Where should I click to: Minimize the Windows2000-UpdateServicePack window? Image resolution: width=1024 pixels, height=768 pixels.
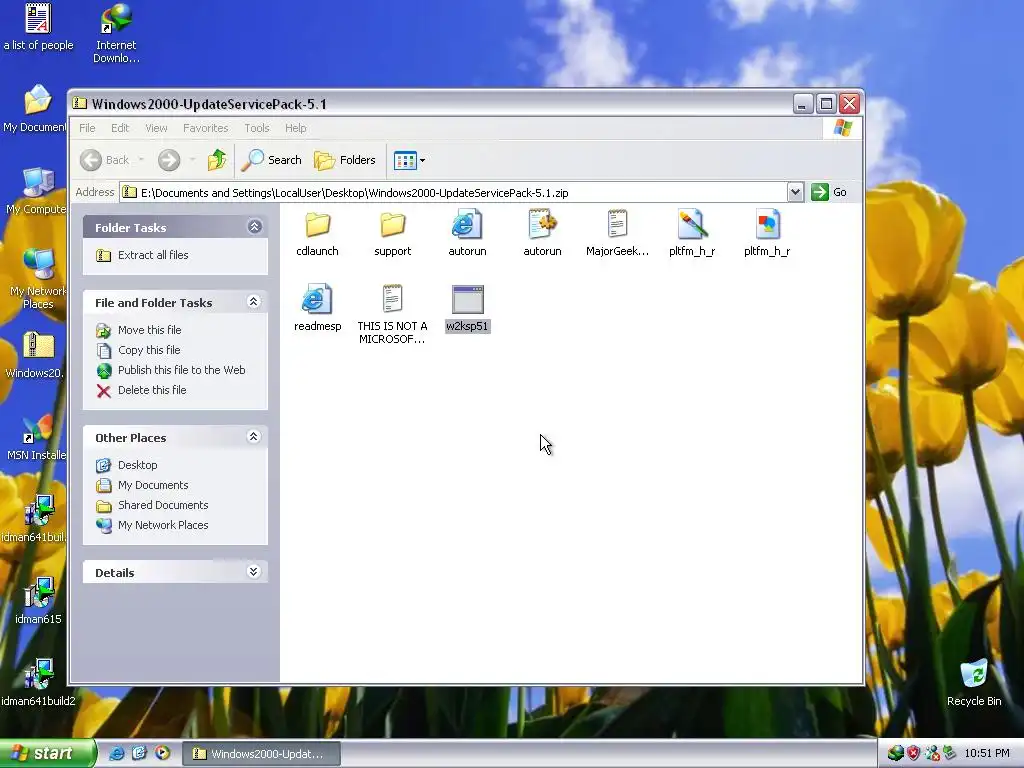coord(803,103)
